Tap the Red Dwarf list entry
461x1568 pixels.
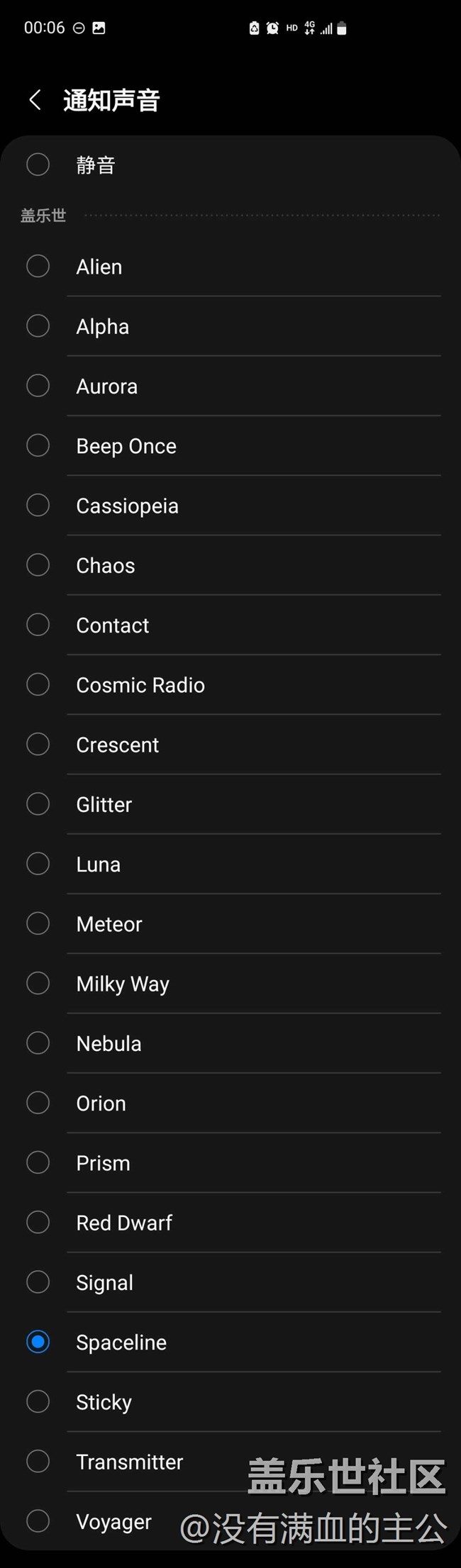[124, 1223]
